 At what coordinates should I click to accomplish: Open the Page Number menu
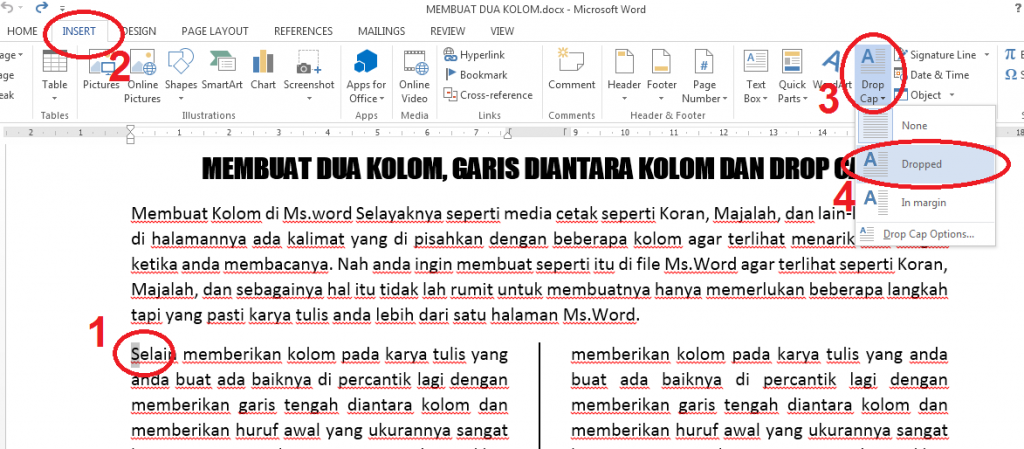[x=704, y=77]
